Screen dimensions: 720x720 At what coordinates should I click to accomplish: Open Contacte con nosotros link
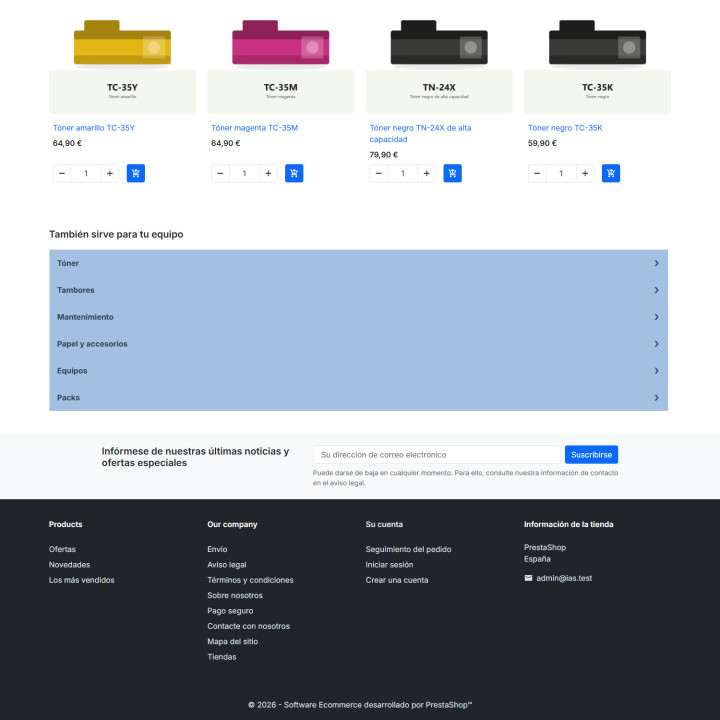click(x=248, y=626)
